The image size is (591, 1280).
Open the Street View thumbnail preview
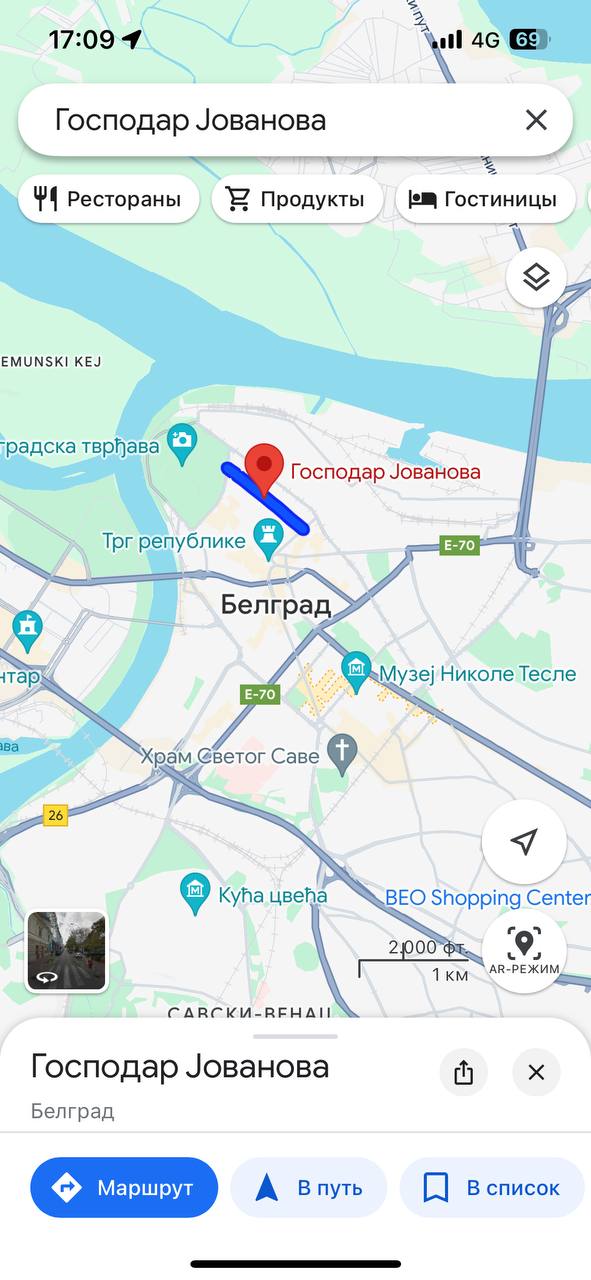[67, 951]
